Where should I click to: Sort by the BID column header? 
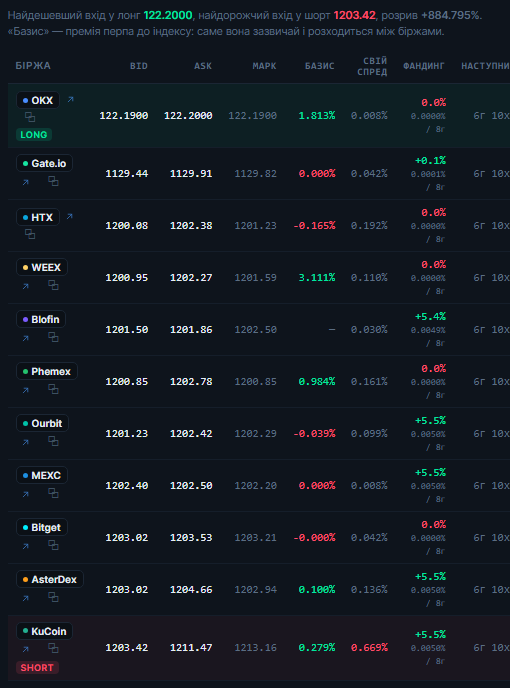pos(139,66)
